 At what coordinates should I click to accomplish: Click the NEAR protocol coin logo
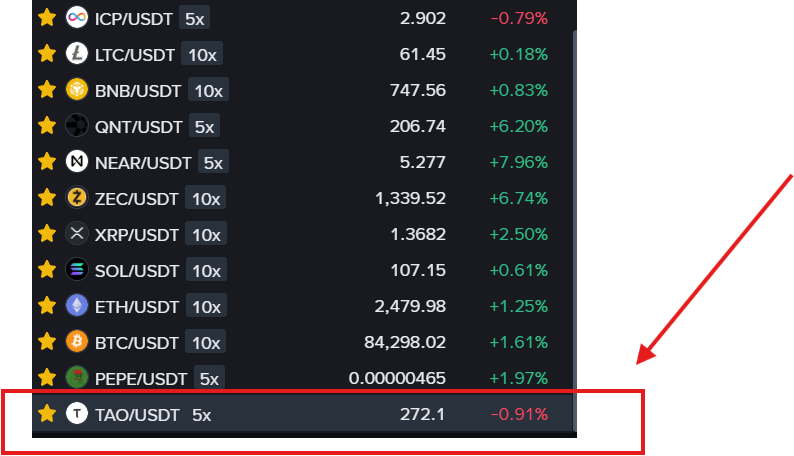(x=77, y=161)
